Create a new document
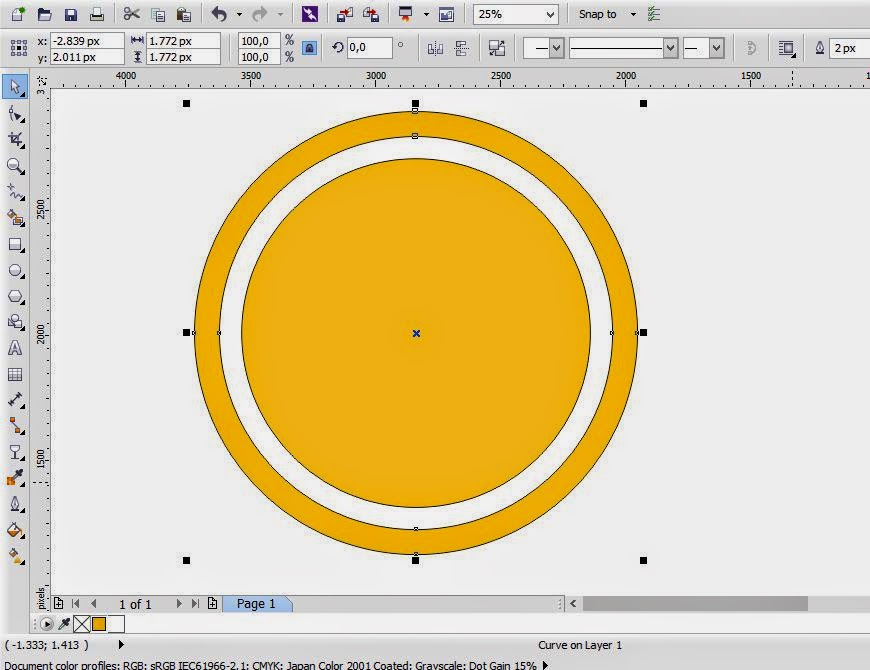This screenshot has height=670, width=870. pos(18,14)
